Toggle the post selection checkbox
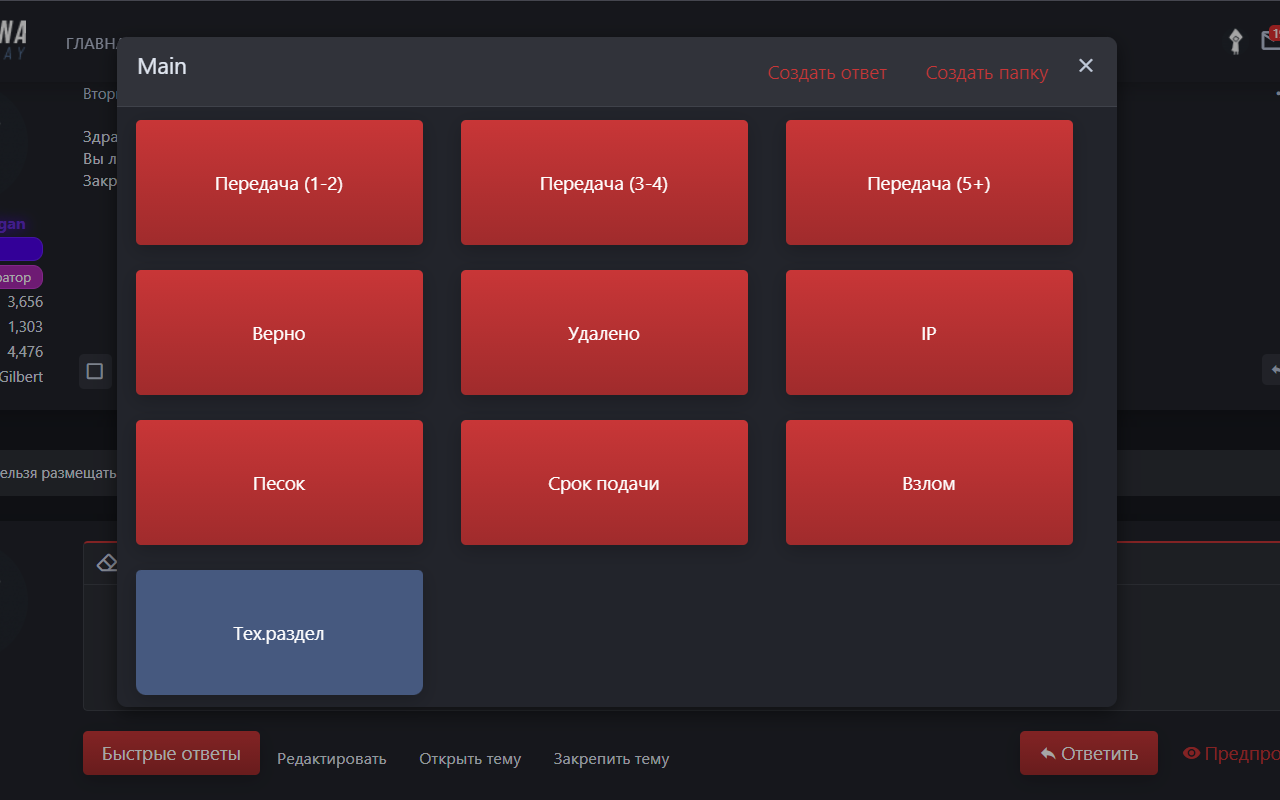Viewport: 1280px width, 800px height. 94,371
